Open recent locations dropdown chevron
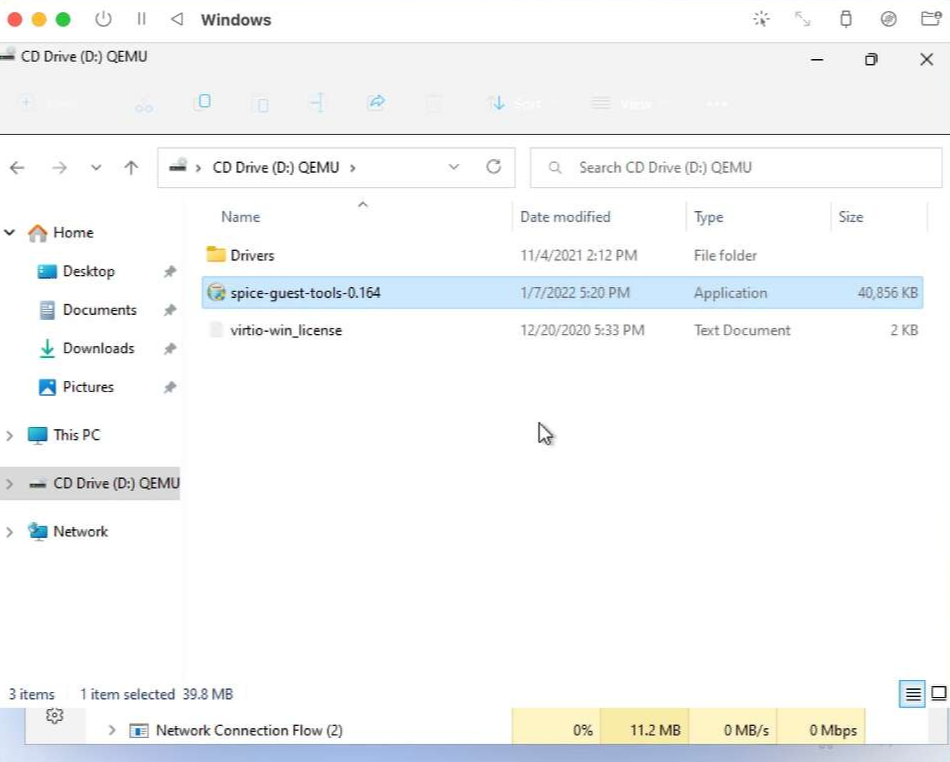Image resolution: width=950 pixels, height=762 pixels. [96, 168]
